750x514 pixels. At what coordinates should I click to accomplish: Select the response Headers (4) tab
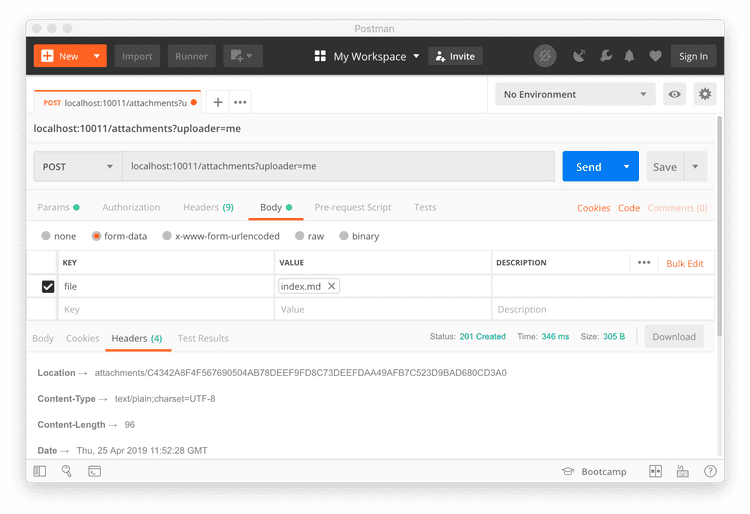137,339
